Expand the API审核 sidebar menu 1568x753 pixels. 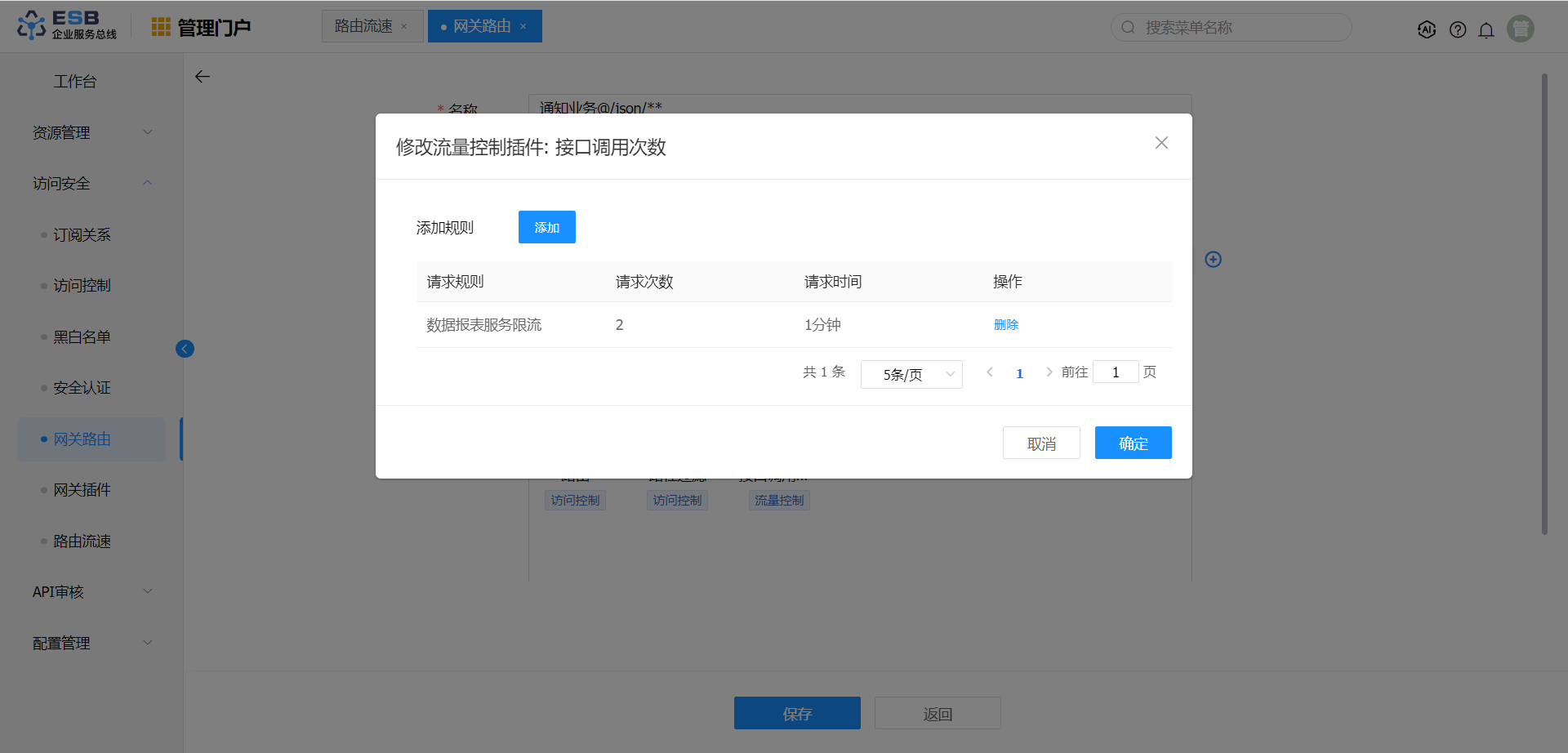pyautogui.click(x=91, y=592)
